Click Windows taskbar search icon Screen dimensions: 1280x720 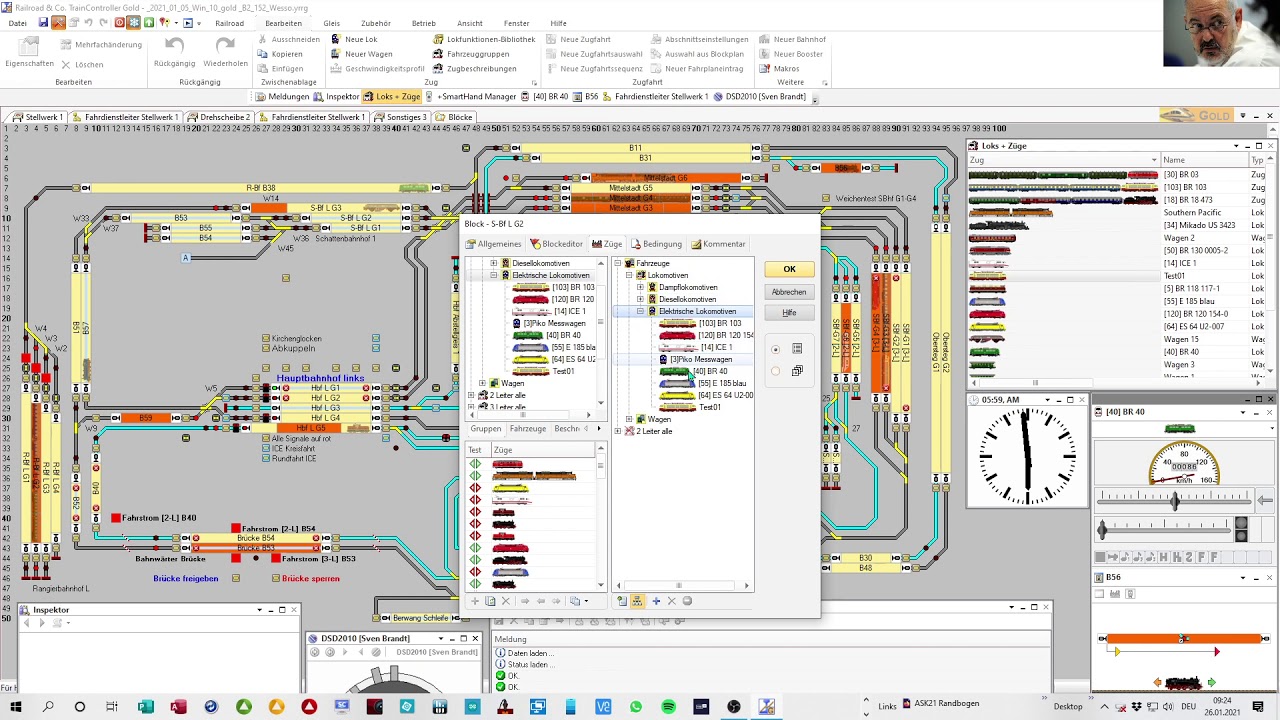point(47,707)
